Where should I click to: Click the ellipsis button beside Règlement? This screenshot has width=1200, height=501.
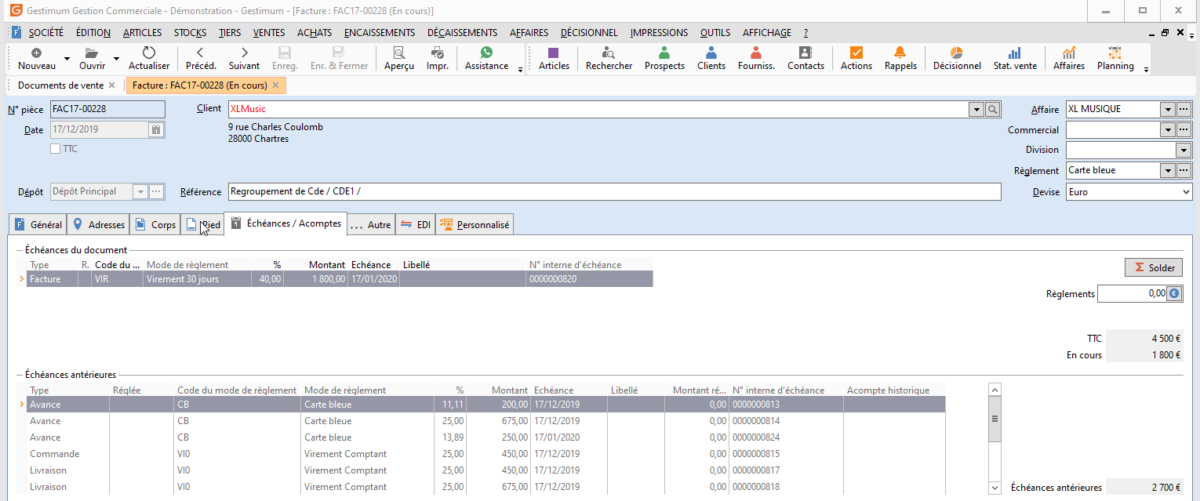[x=1184, y=170]
